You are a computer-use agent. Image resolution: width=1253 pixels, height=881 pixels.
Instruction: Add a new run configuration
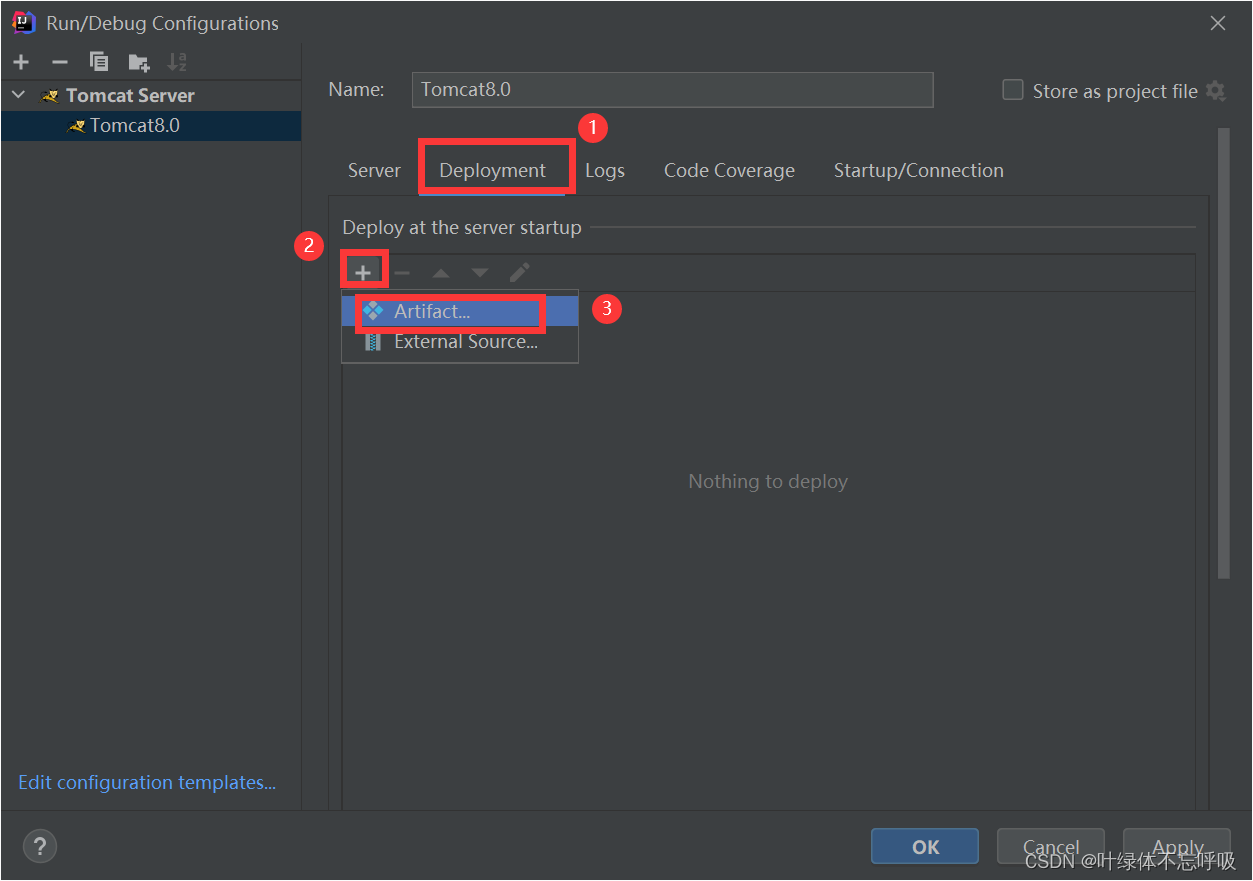click(21, 62)
